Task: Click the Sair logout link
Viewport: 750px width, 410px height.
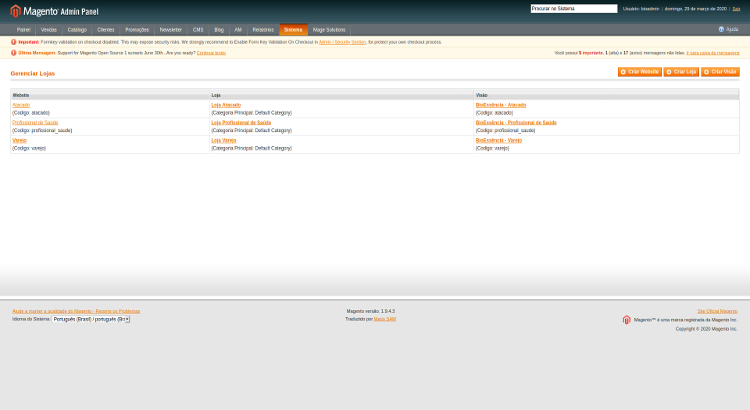Action: (x=736, y=9)
